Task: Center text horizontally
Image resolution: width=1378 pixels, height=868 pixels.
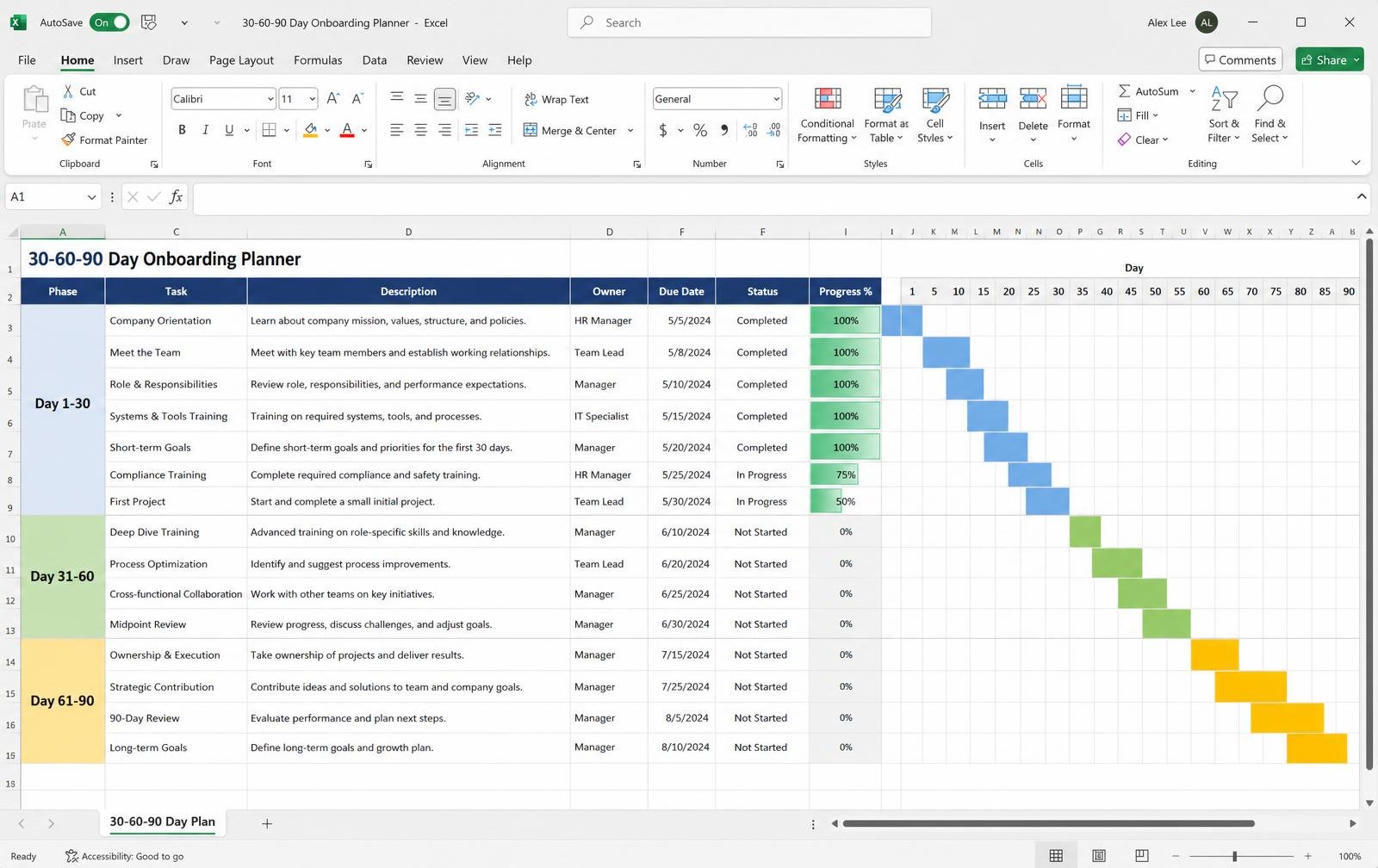Action: click(x=420, y=130)
